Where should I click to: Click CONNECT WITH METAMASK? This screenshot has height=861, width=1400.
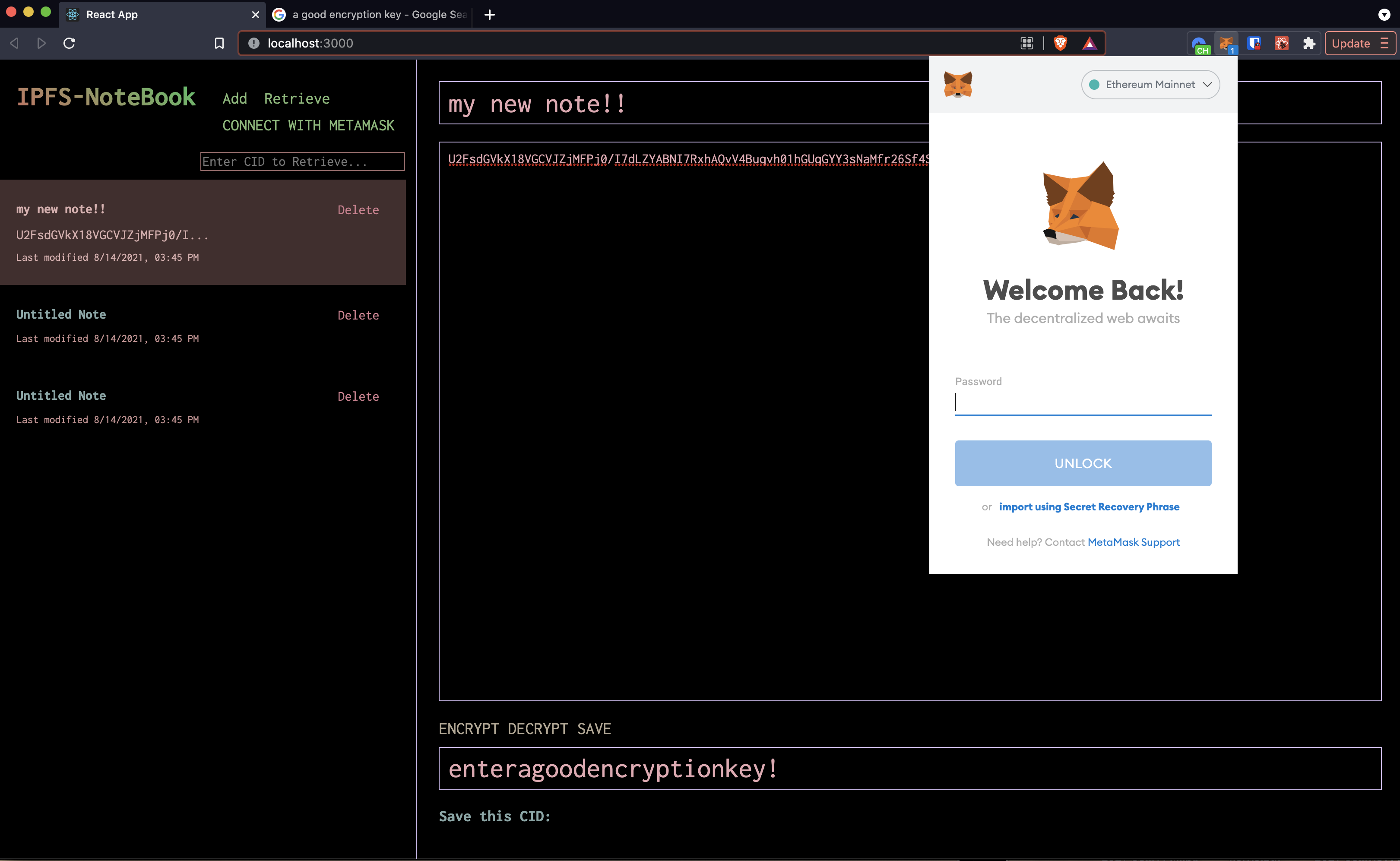point(308,125)
